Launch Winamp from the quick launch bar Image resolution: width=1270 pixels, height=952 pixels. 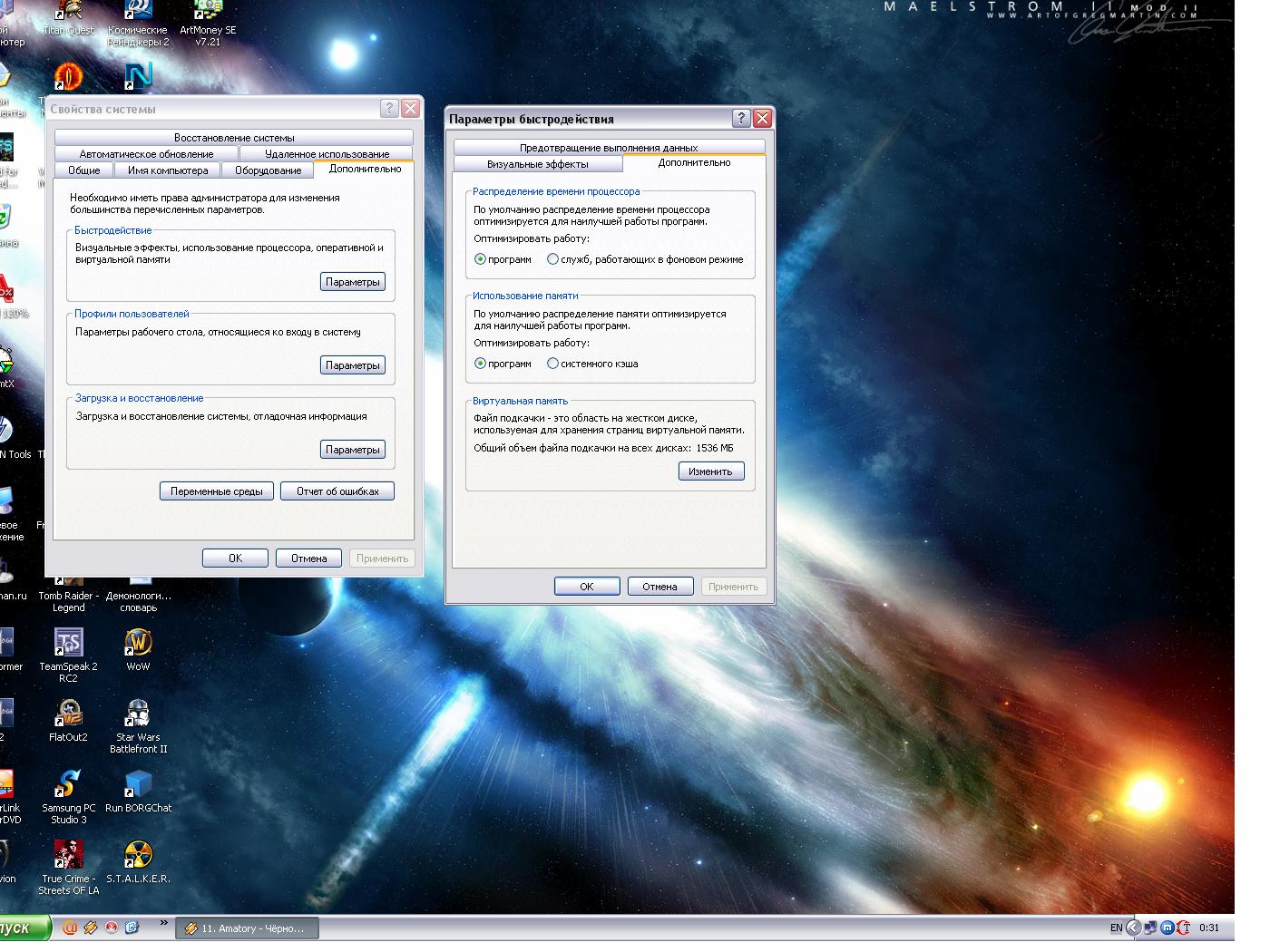point(91,928)
